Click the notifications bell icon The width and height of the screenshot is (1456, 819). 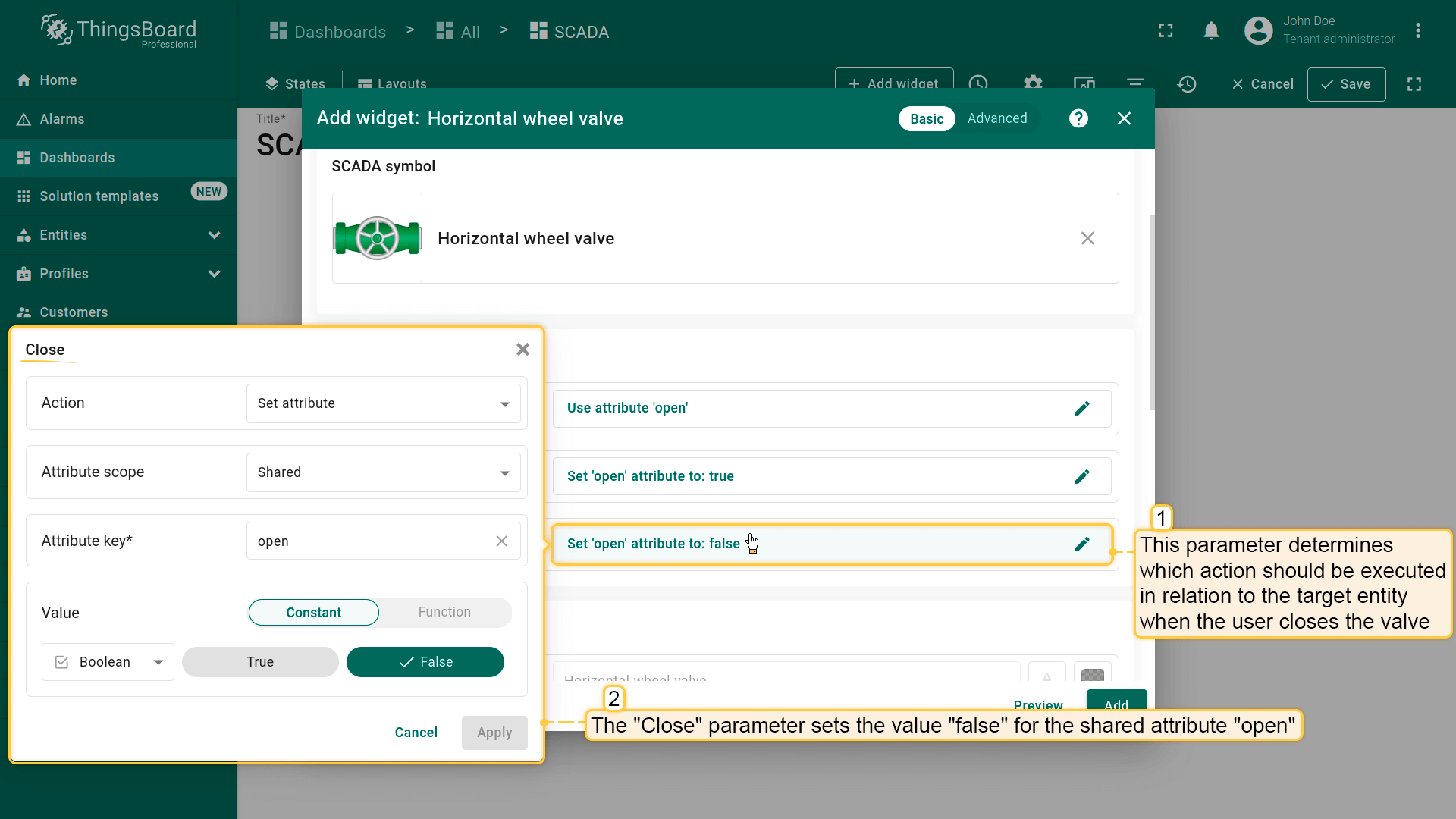[x=1211, y=31]
